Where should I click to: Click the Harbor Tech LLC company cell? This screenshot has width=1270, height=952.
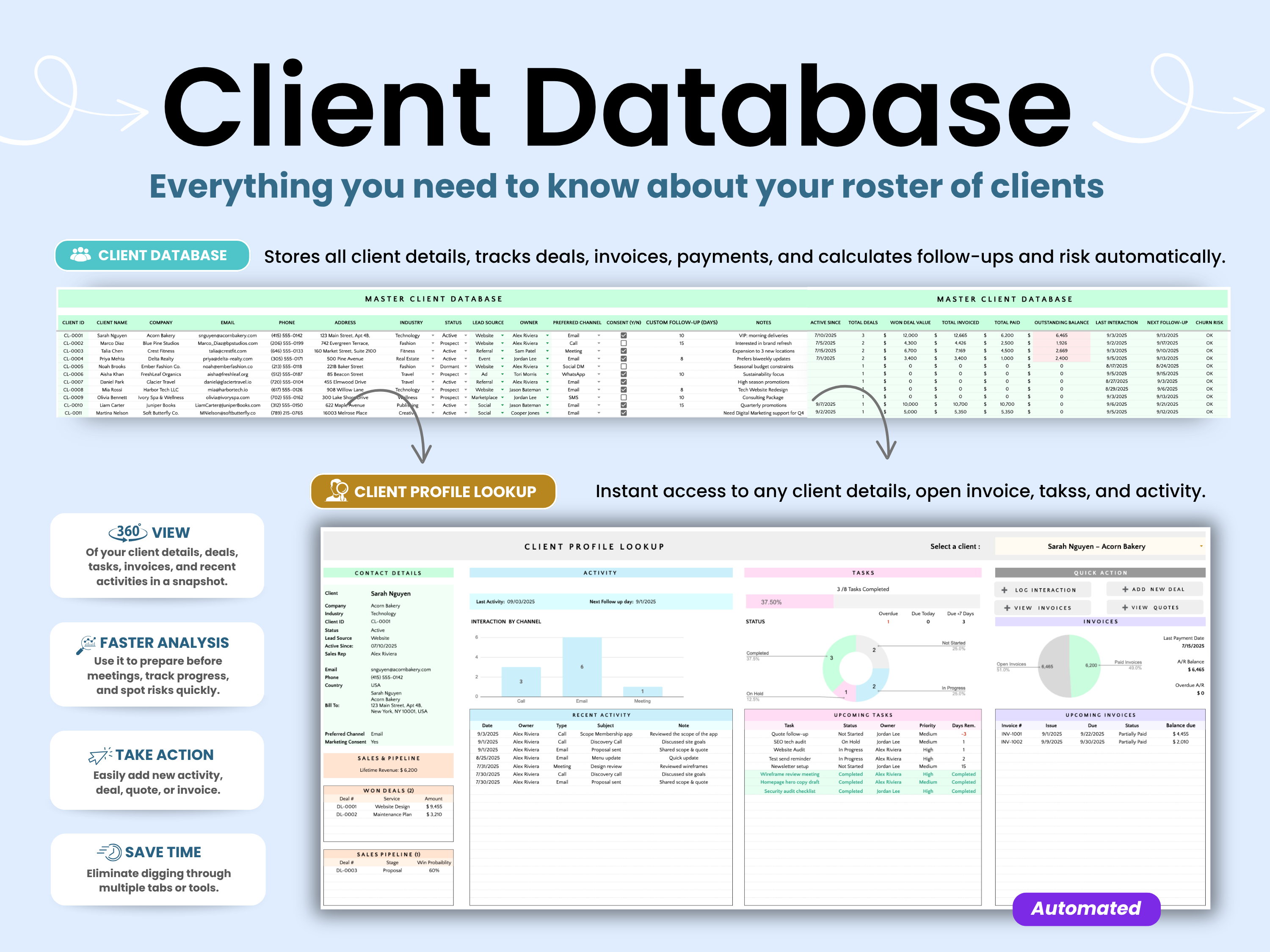(x=161, y=390)
